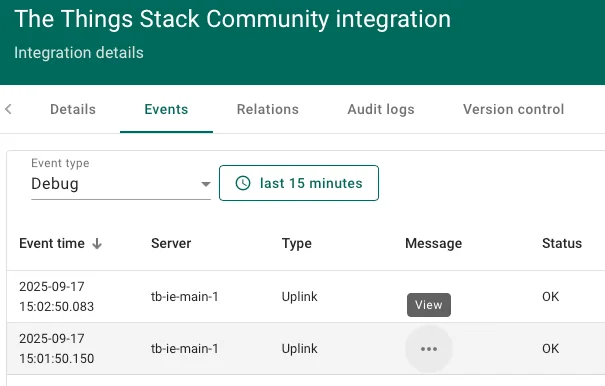Click tb-ie-main-1 in the 15:01:50.150 row
605x386 pixels.
tap(185, 349)
